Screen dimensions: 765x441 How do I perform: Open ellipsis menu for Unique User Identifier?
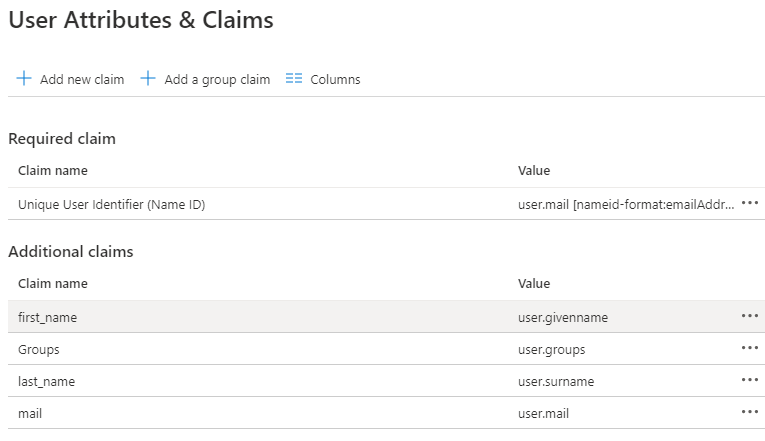point(750,203)
